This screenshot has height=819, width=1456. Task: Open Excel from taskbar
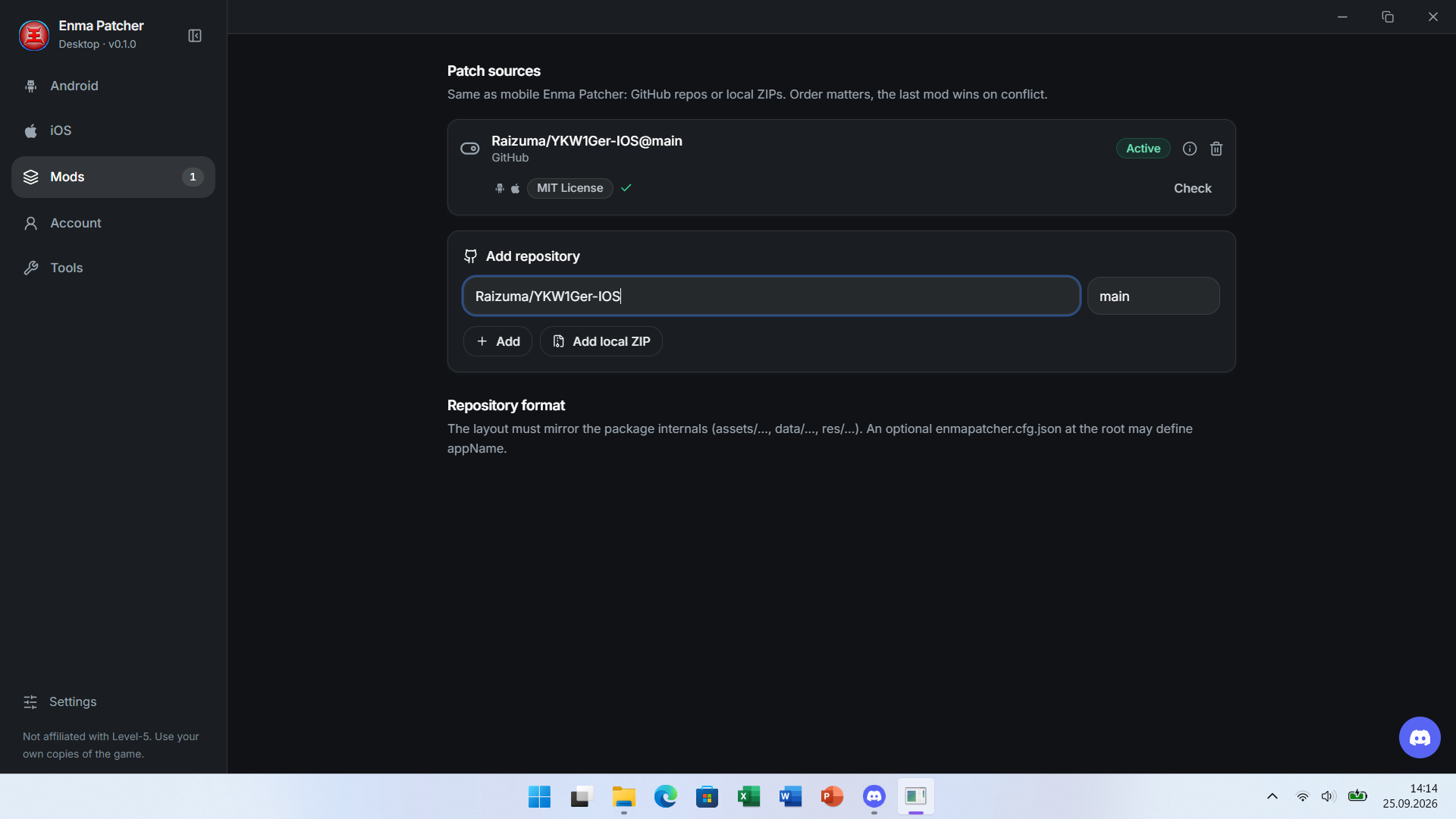pos(748,796)
